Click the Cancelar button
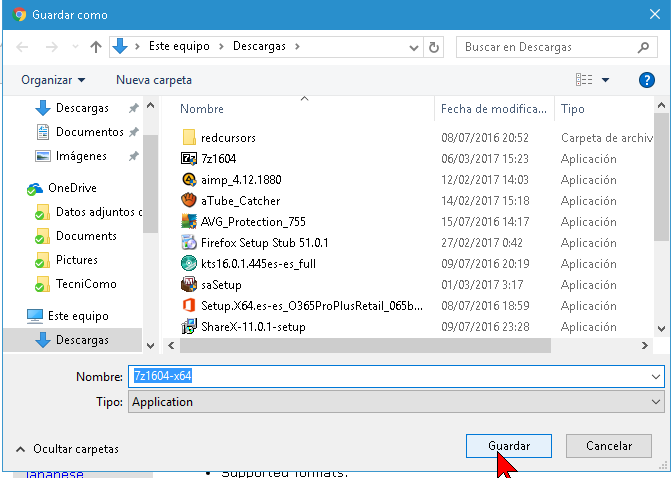671x478 pixels. pos(609,446)
